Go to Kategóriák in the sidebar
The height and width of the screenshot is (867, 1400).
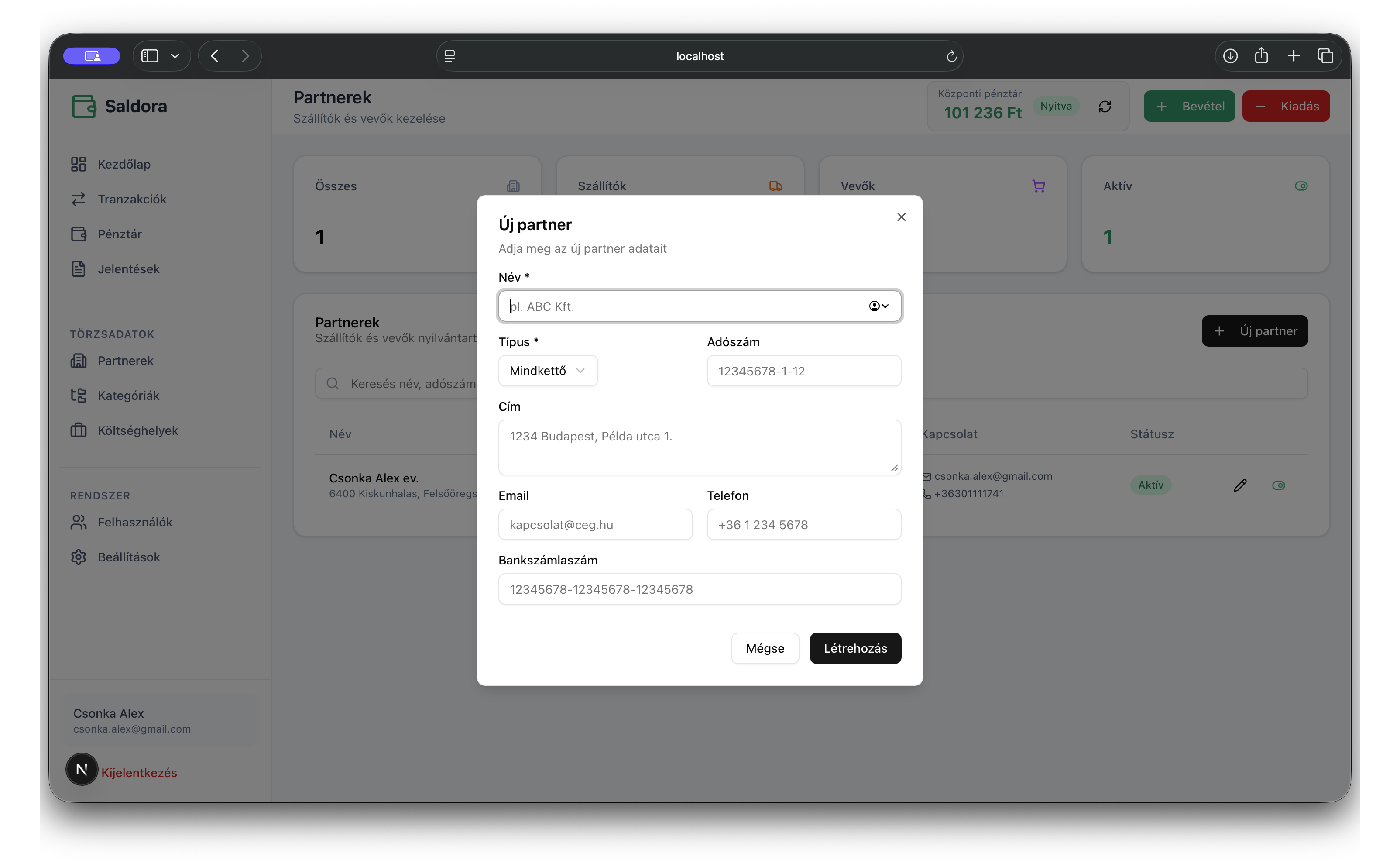(x=128, y=396)
